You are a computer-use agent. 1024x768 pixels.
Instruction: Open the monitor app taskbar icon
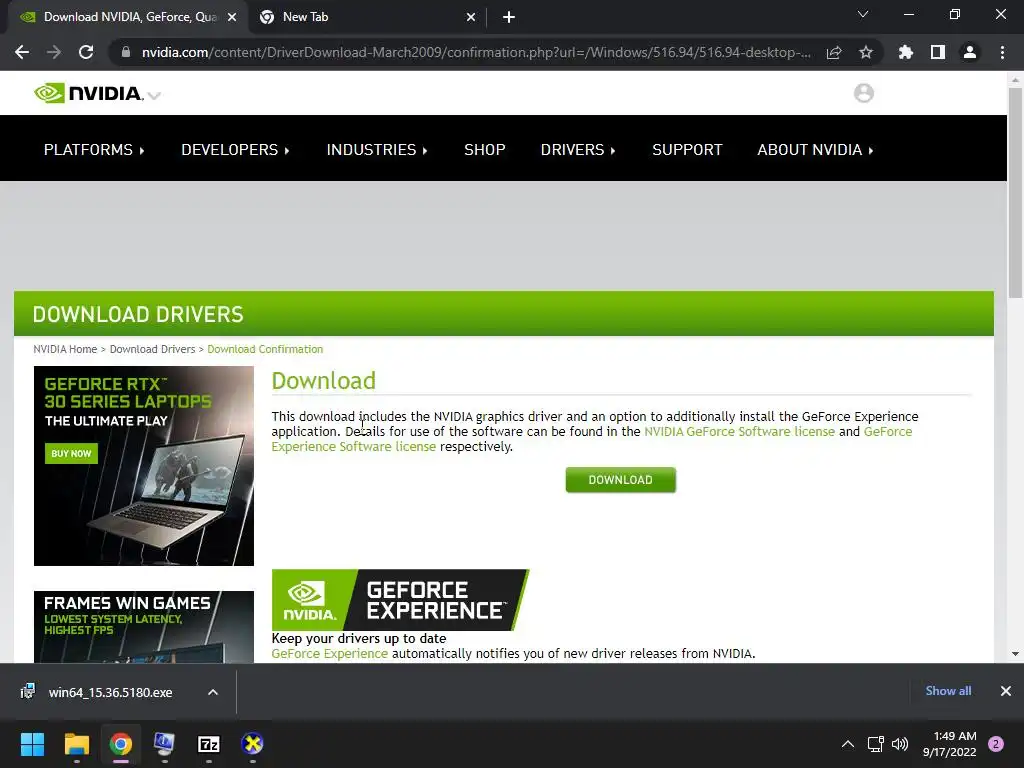[x=164, y=744]
